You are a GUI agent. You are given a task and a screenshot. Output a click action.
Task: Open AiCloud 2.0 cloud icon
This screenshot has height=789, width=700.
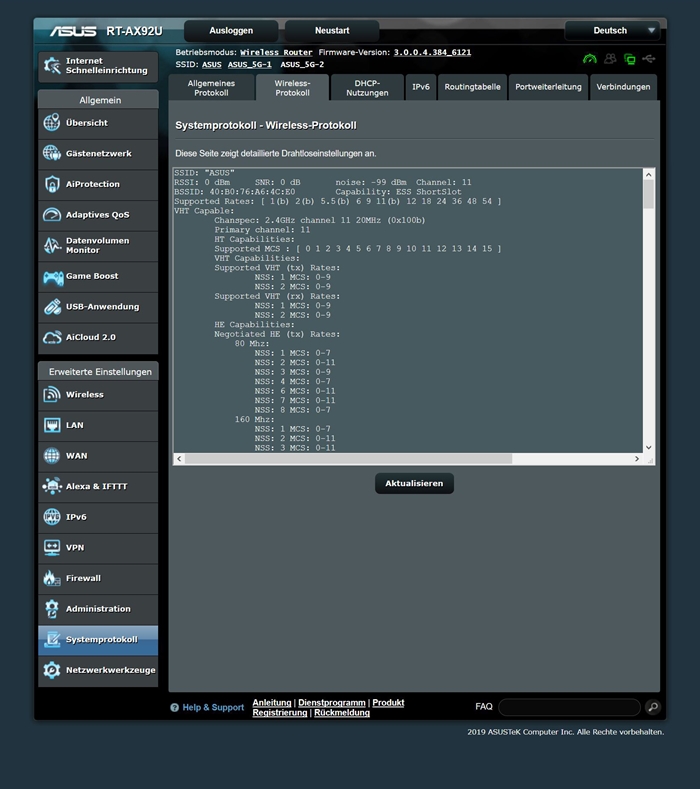(x=52, y=337)
